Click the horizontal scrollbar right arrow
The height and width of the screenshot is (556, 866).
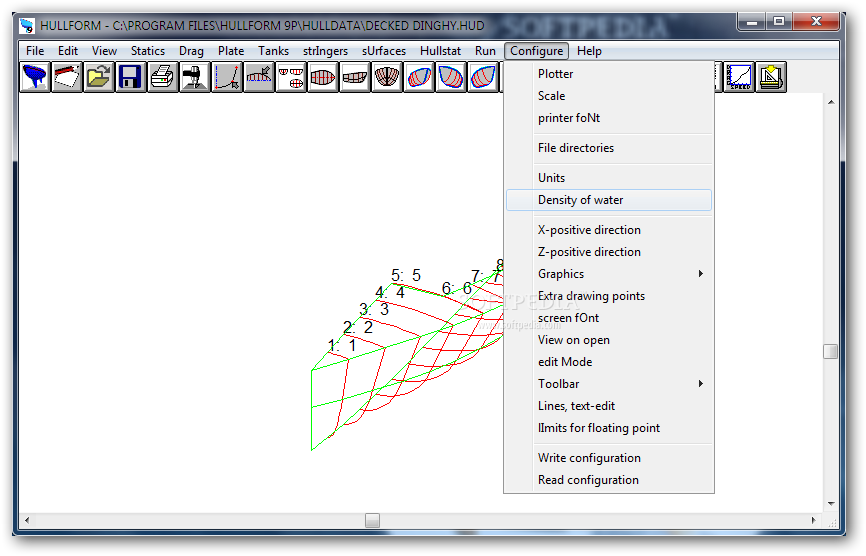pyautogui.click(x=814, y=520)
